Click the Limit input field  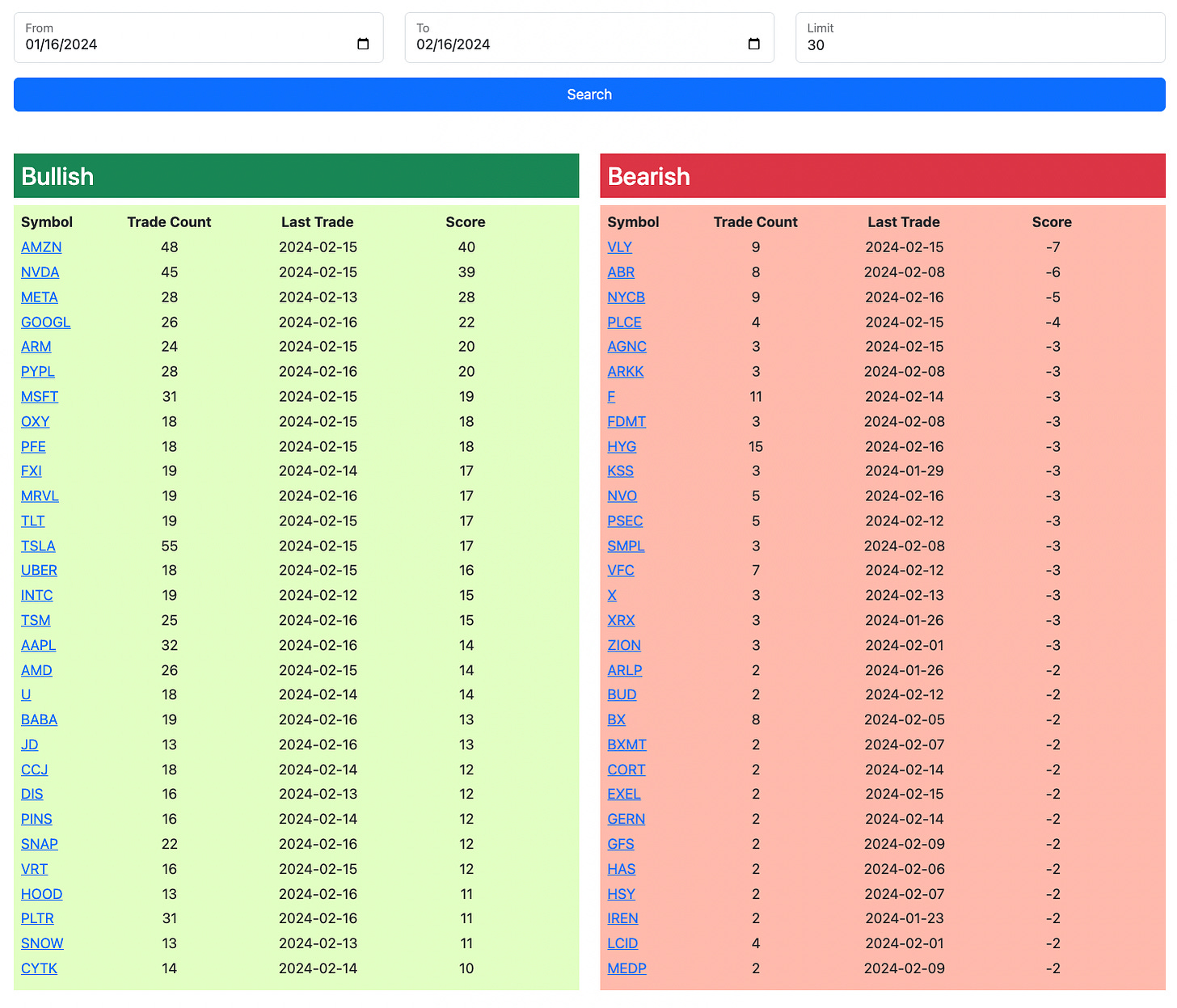click(981, 38)
